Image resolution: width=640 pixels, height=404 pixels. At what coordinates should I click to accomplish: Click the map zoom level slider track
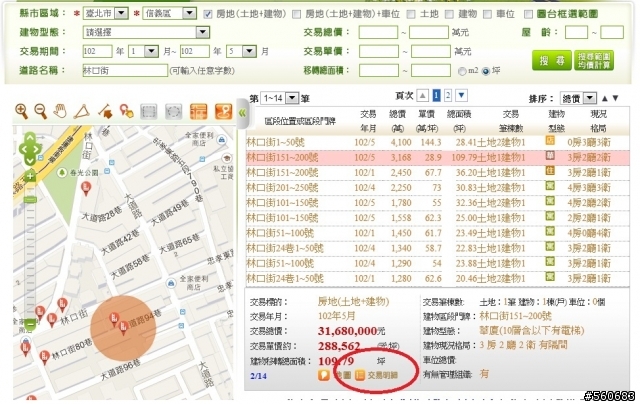31,251
